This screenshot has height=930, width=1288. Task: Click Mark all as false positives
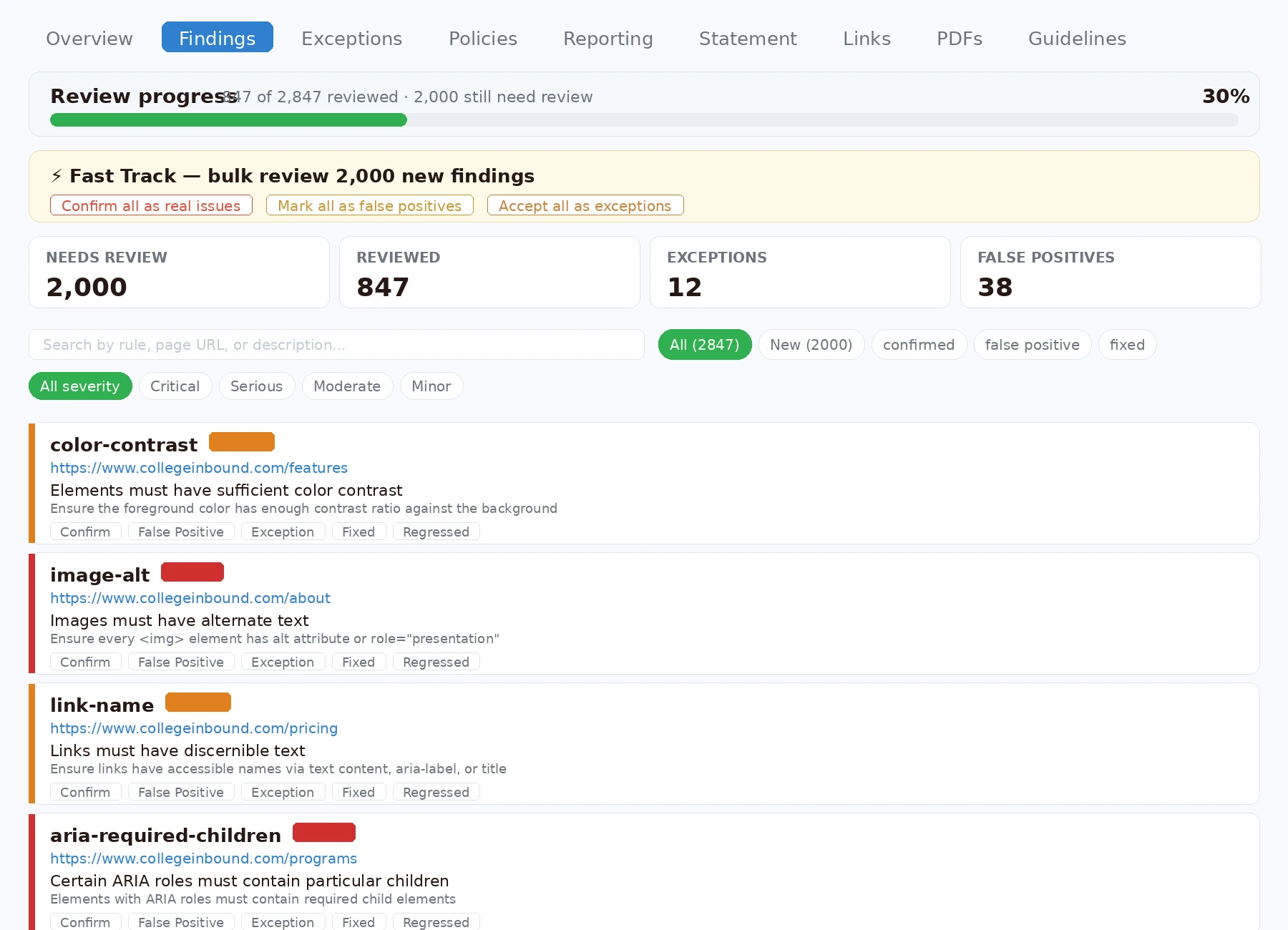point(369,206)
